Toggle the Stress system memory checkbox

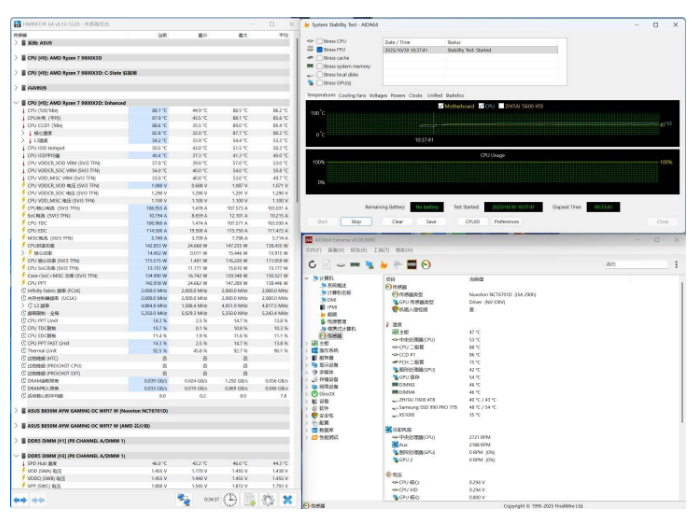coord(319,66)
